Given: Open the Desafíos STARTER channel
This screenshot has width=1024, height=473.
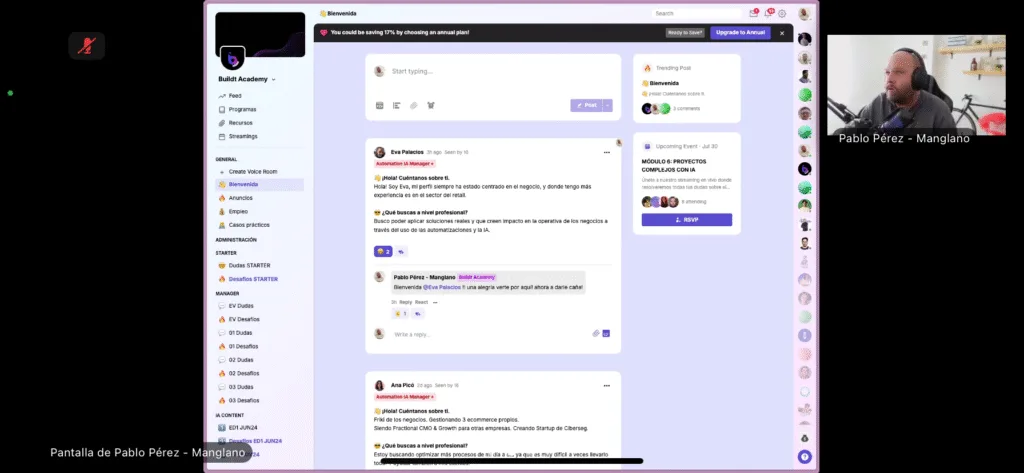Looking at the screenshot, I should pyautogui.click(x=252, y=279).
